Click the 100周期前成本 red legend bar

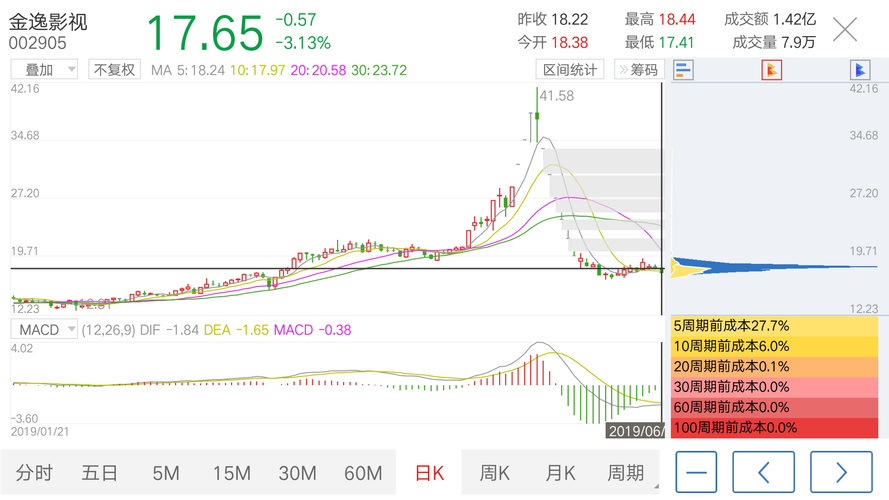pyautogui.click(x=774, y=427)
